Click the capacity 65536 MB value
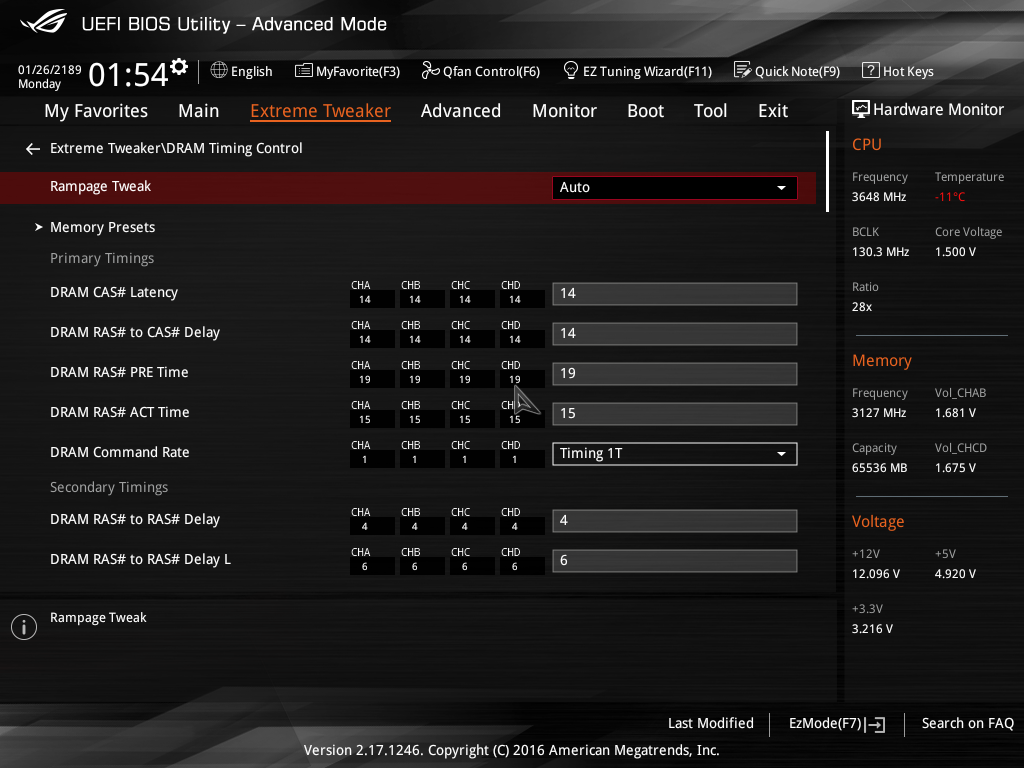This screenshot has width=1024, height=768. pos(880,468)
